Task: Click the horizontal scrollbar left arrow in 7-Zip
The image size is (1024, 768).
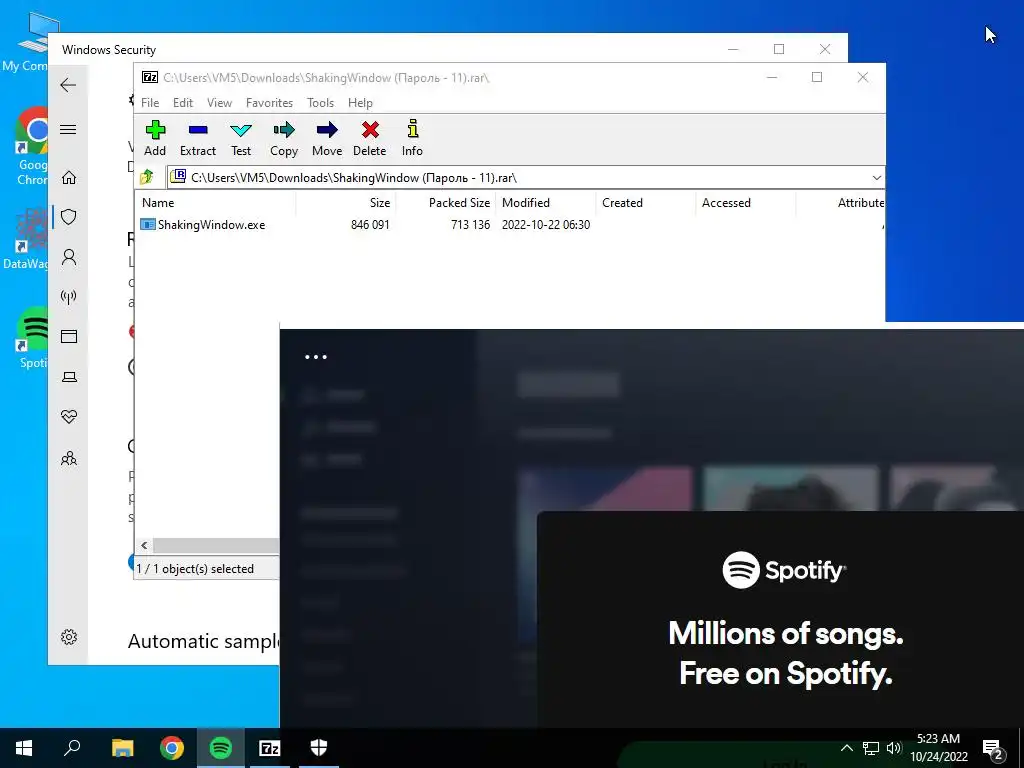Action: (144, 545)
